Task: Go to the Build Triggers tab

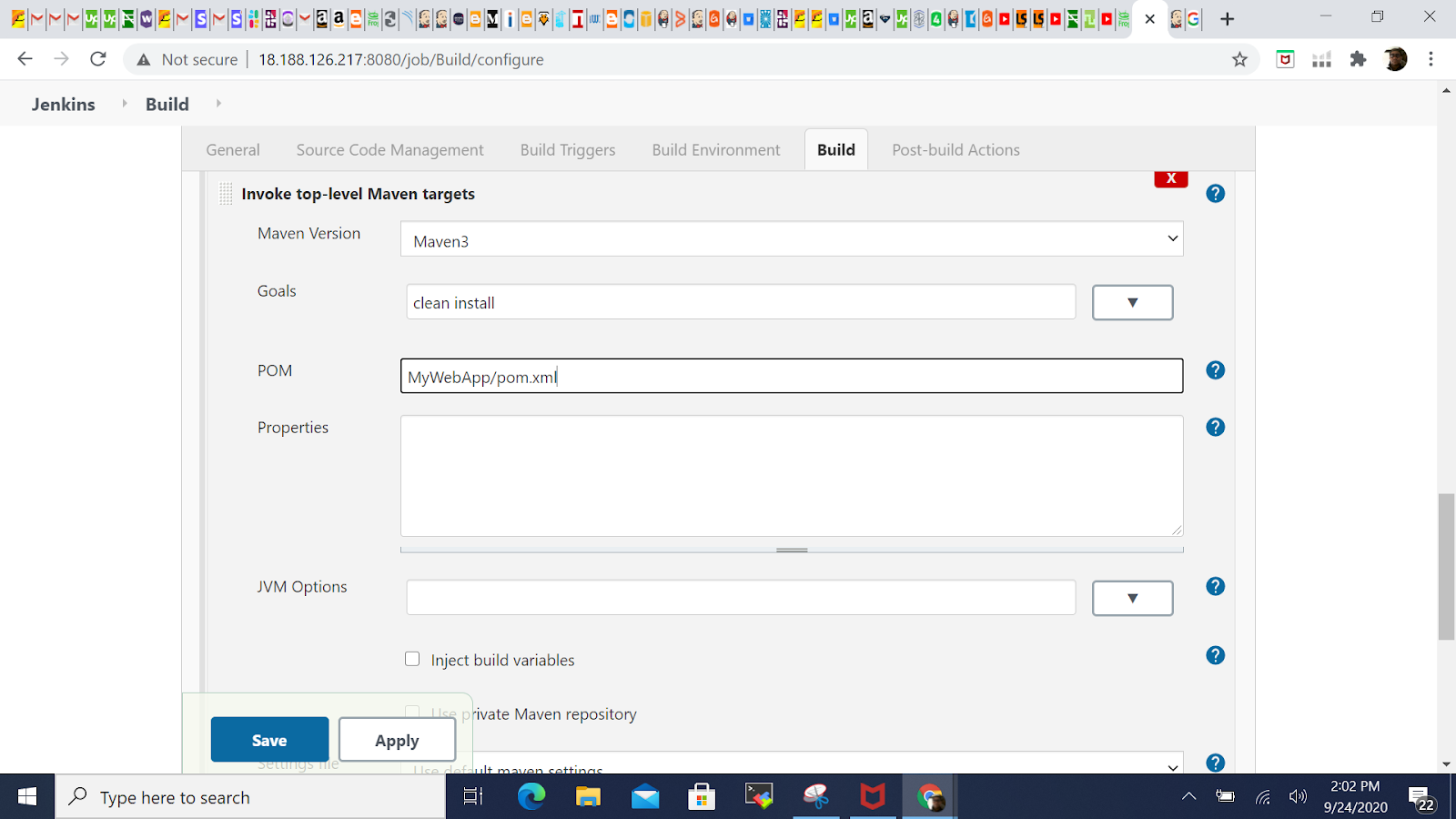Action: (568, 150)
